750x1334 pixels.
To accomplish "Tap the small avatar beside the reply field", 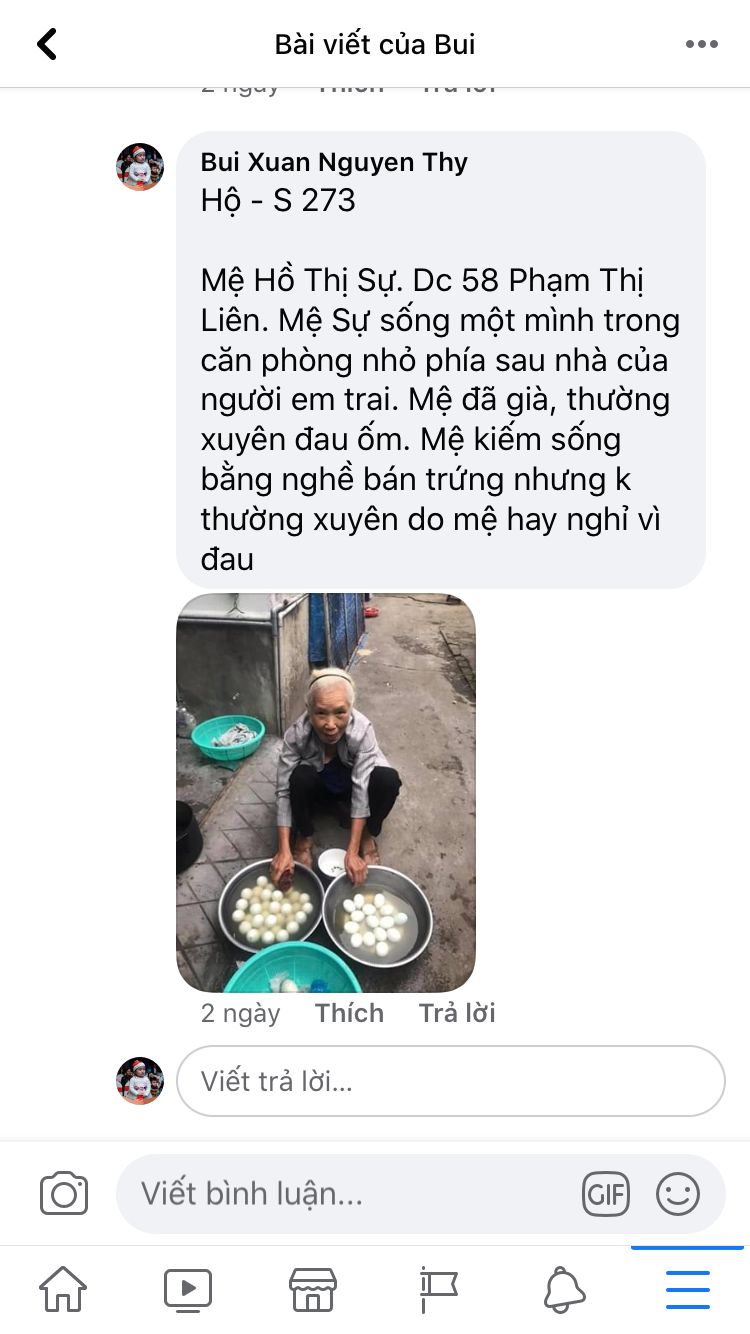I will pos(140,1081).
